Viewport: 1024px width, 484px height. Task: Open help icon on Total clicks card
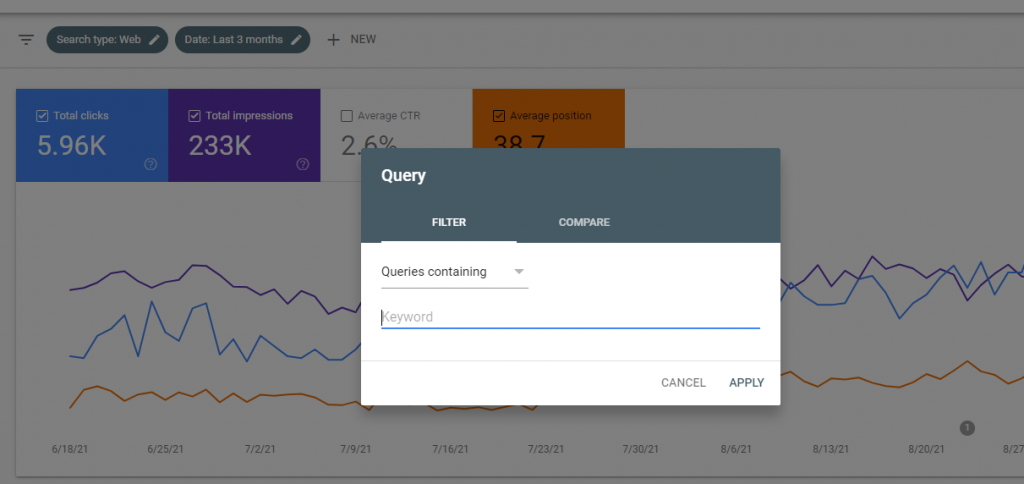(150, 164)
